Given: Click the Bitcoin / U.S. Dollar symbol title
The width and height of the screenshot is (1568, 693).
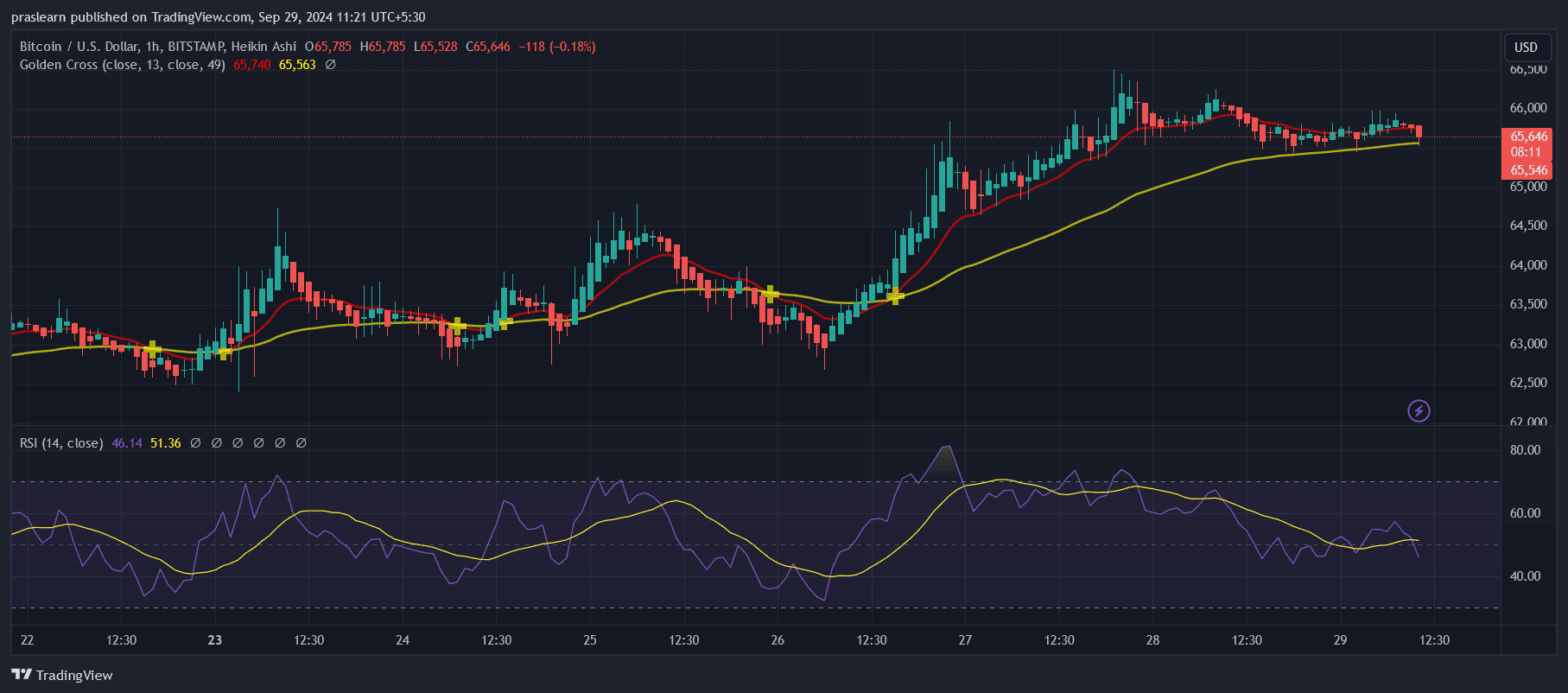Looking at the screenshot, I should [x=157, y=47].
